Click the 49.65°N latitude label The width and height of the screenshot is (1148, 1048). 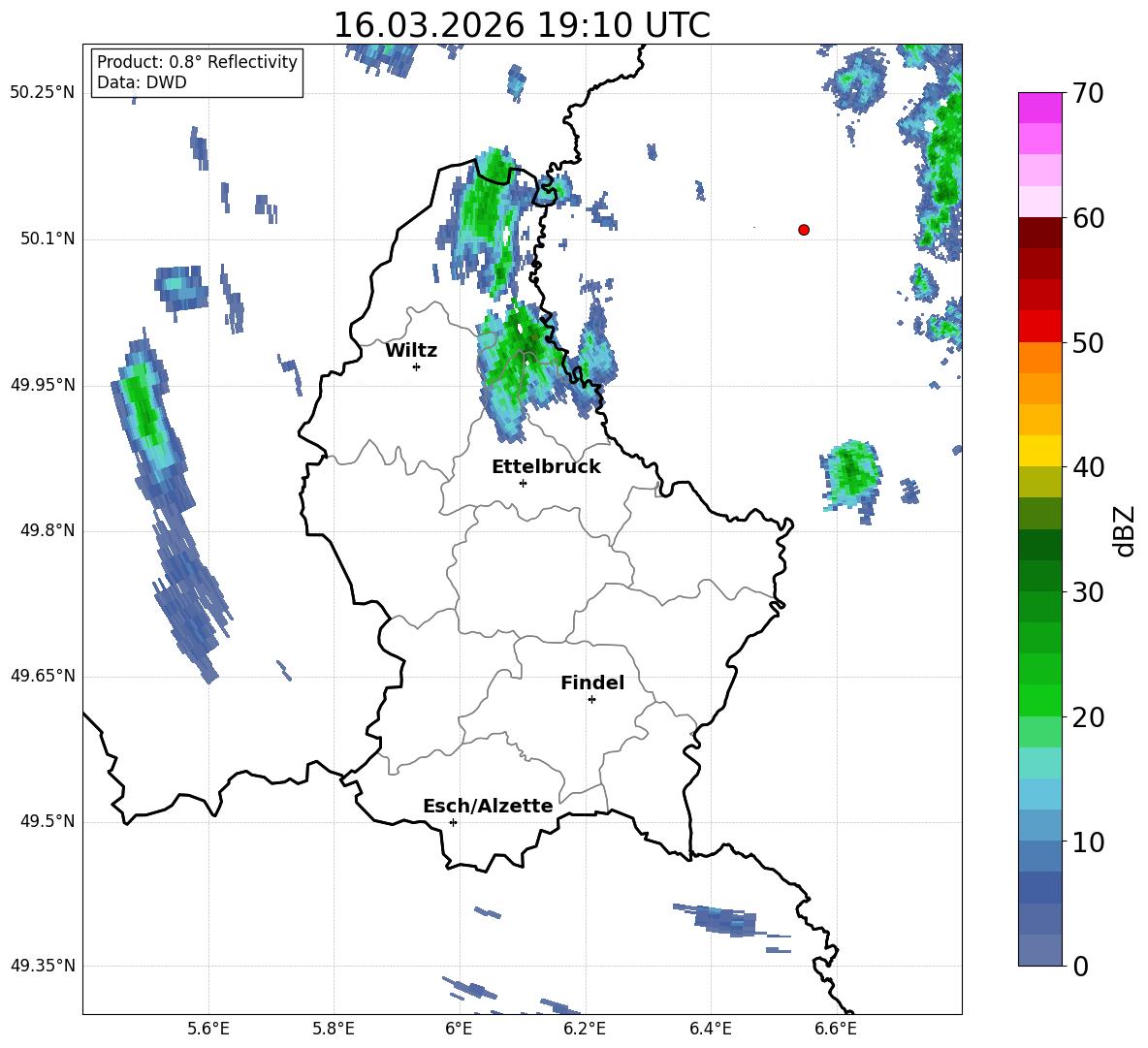43,676
